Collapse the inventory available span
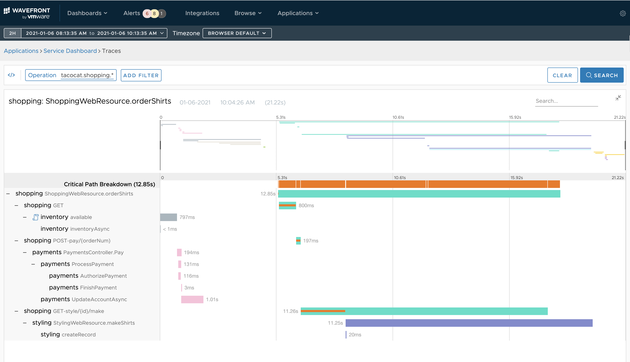This screenshot has height=362, width=630. click(25, 217)
